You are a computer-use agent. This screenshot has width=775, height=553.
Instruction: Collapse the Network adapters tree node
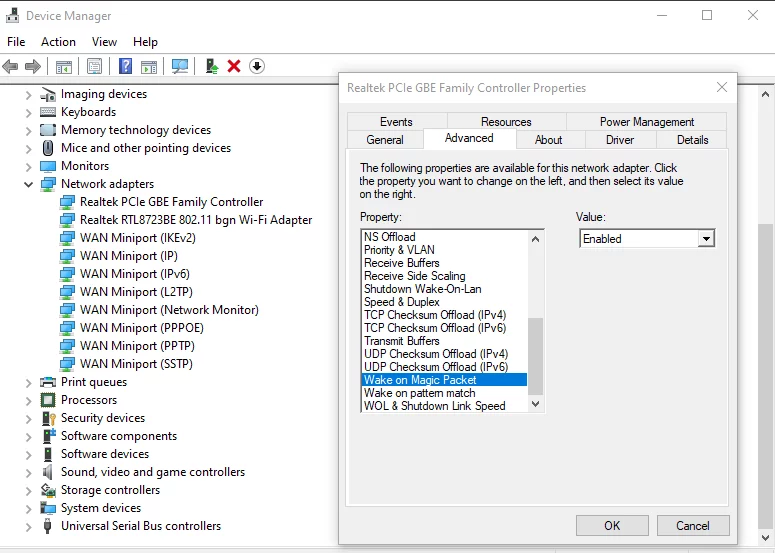29,184
